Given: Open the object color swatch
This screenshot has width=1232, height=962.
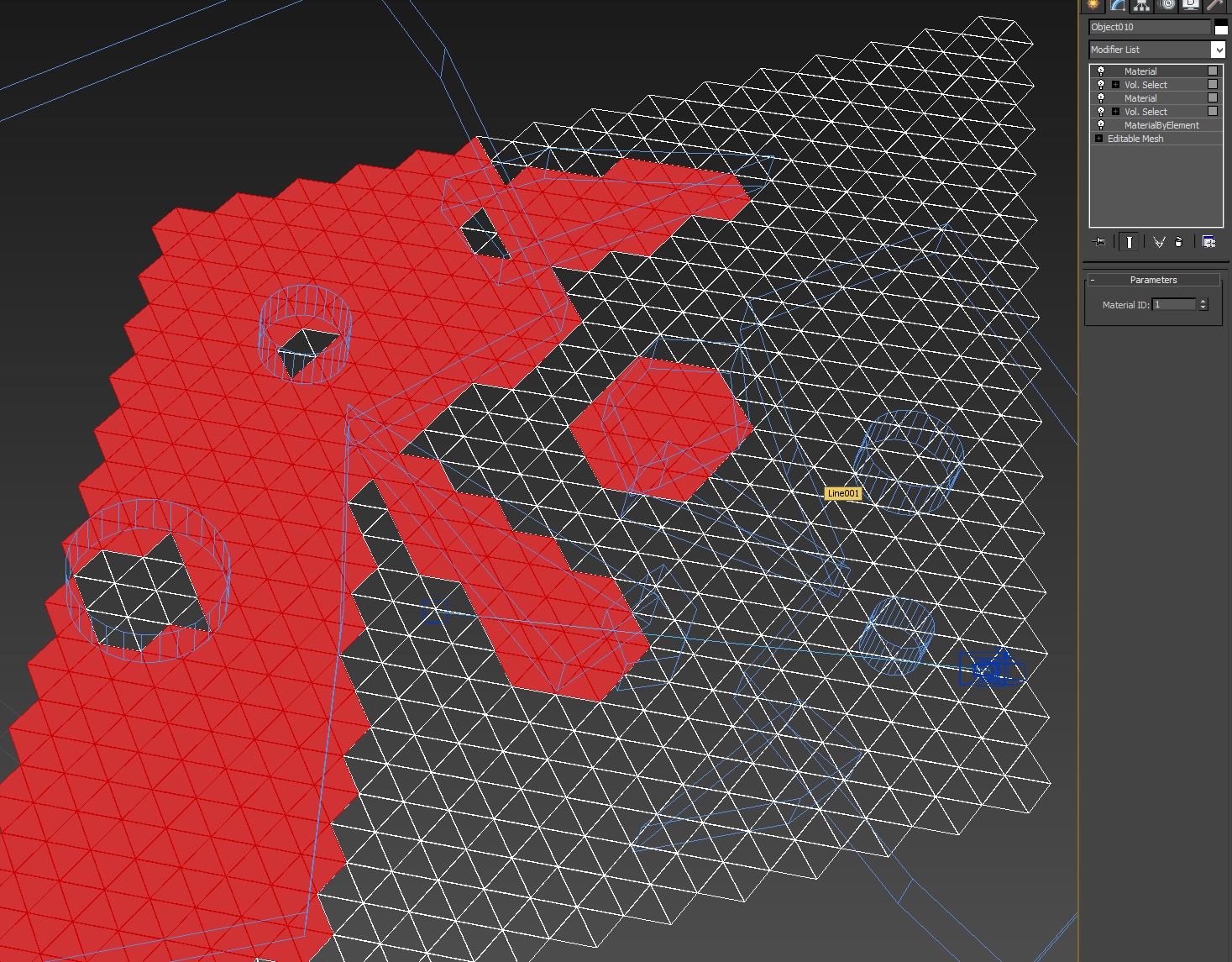Looking at the screenshot, I should click(x=1221, y=27).
